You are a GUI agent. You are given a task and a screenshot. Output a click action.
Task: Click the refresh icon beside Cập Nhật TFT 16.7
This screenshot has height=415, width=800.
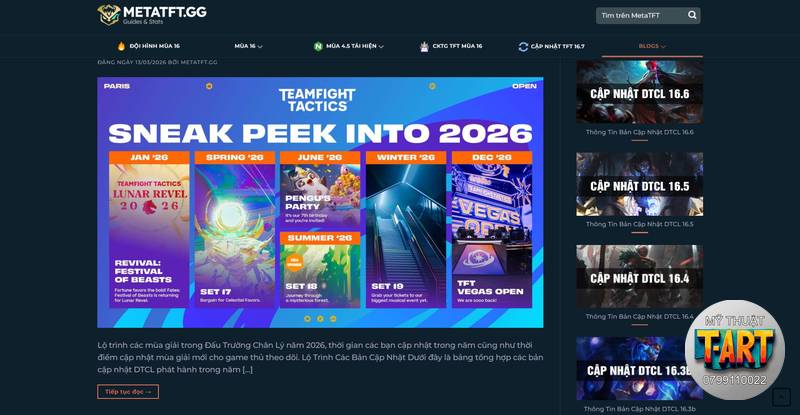pyautogui.click(x=523, y=46)
